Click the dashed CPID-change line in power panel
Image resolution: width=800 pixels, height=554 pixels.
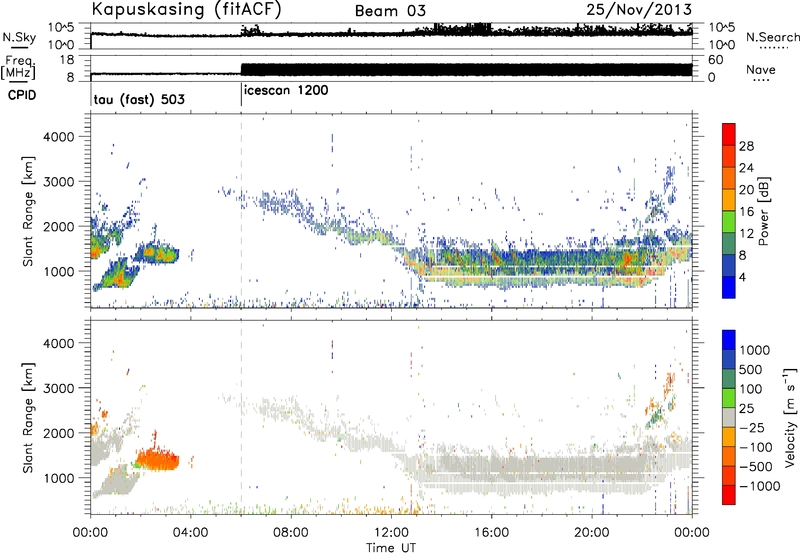(x=241, y=211)
